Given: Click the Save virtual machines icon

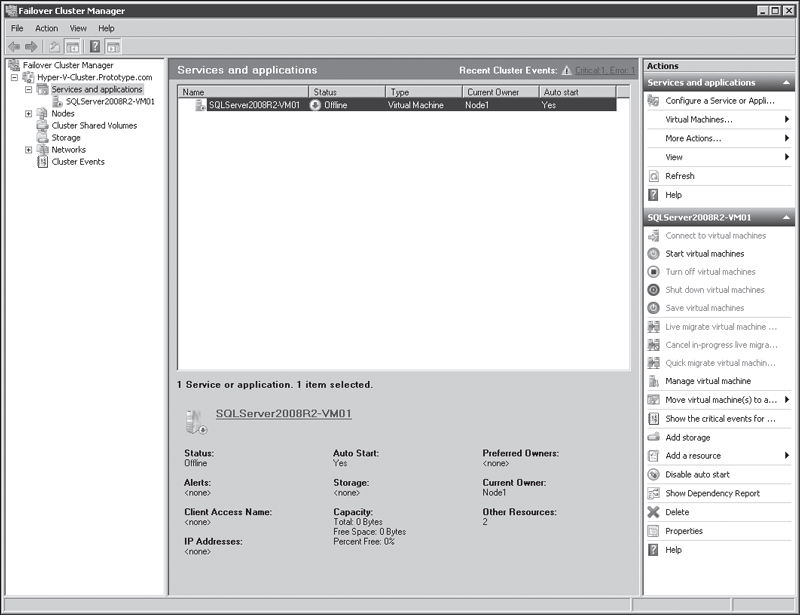Looking at the screenshot, I should pos(654,308).
